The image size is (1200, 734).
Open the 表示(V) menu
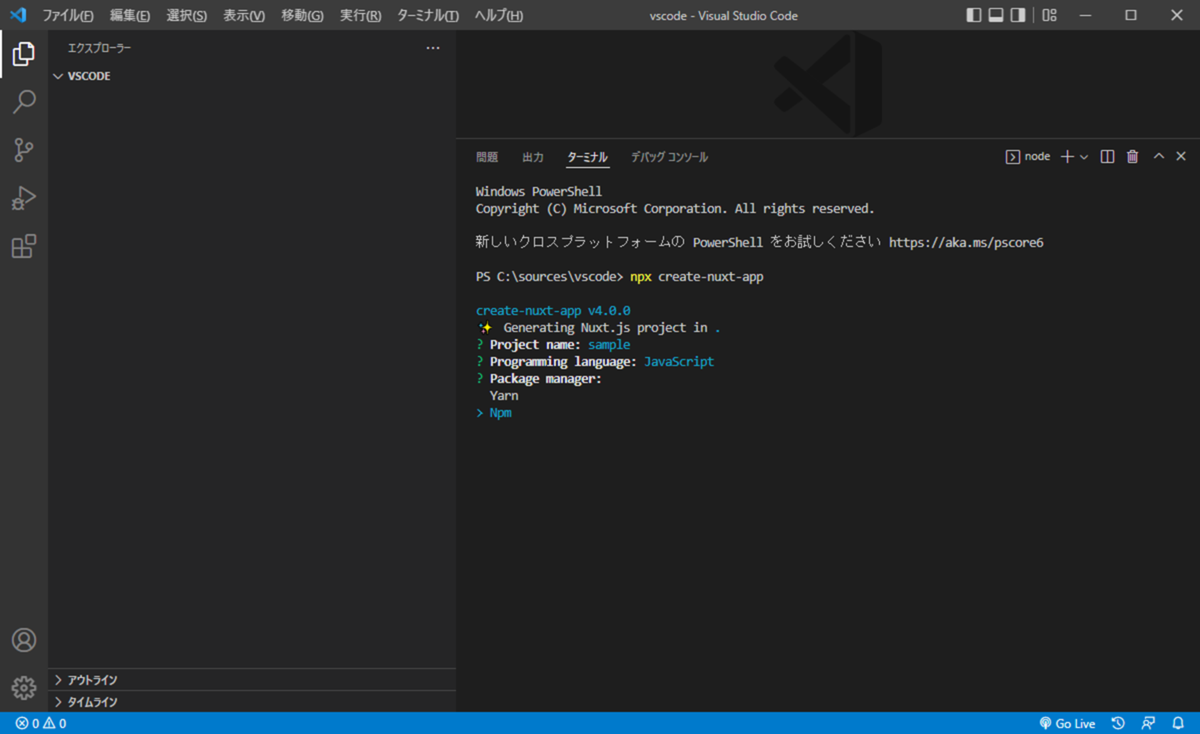244,16
